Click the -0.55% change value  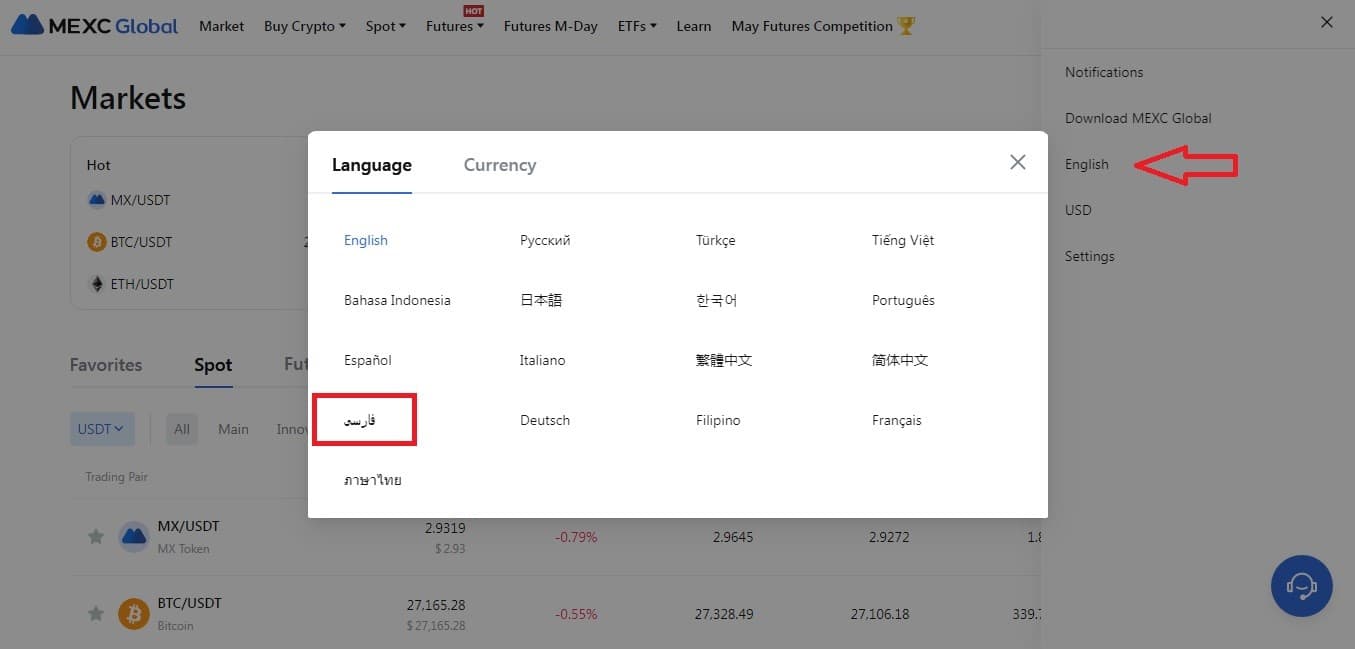point(576,614)
